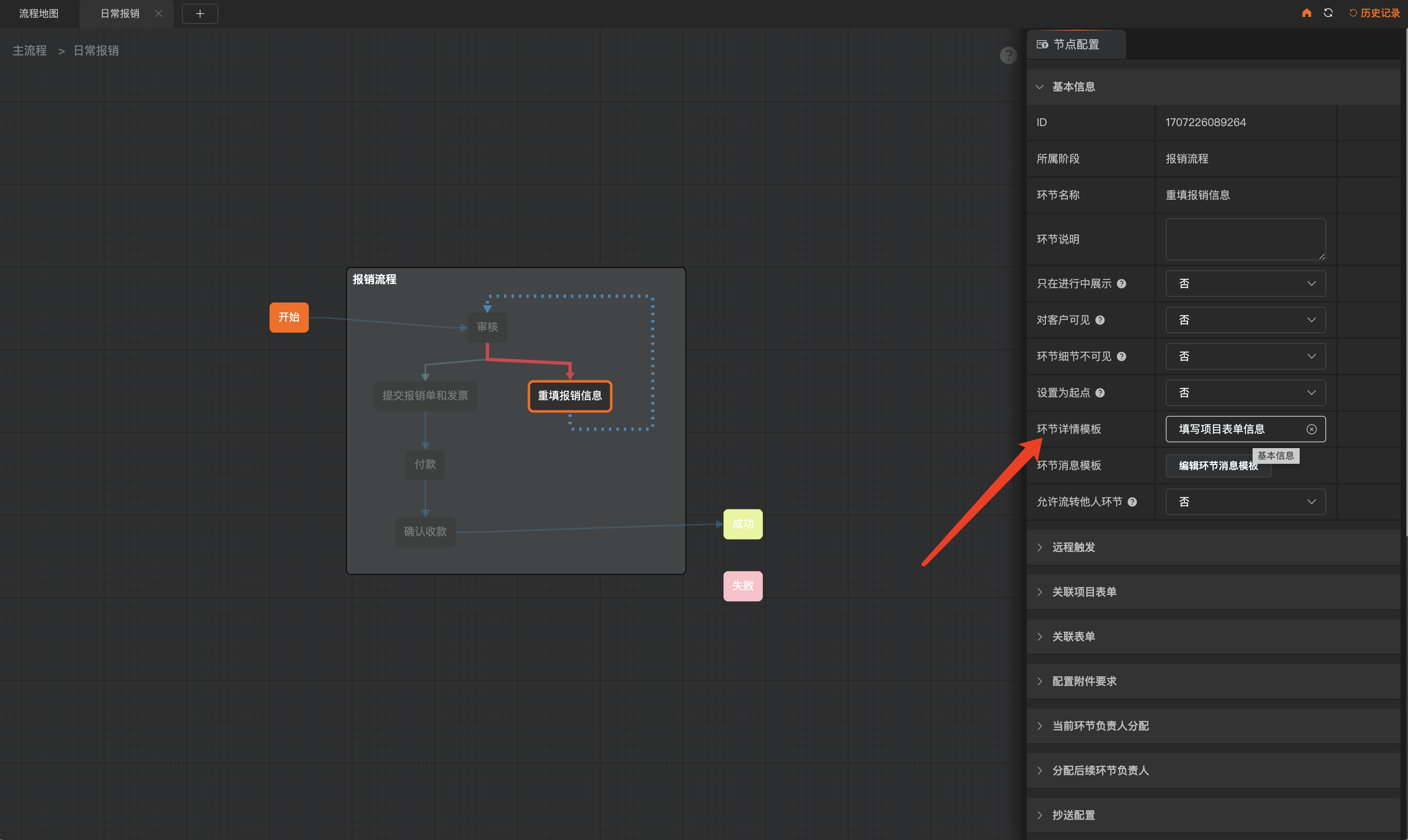Open the 节点配置 panel tab
This screenshot has height=840, width=1408.
(1076, 44)
